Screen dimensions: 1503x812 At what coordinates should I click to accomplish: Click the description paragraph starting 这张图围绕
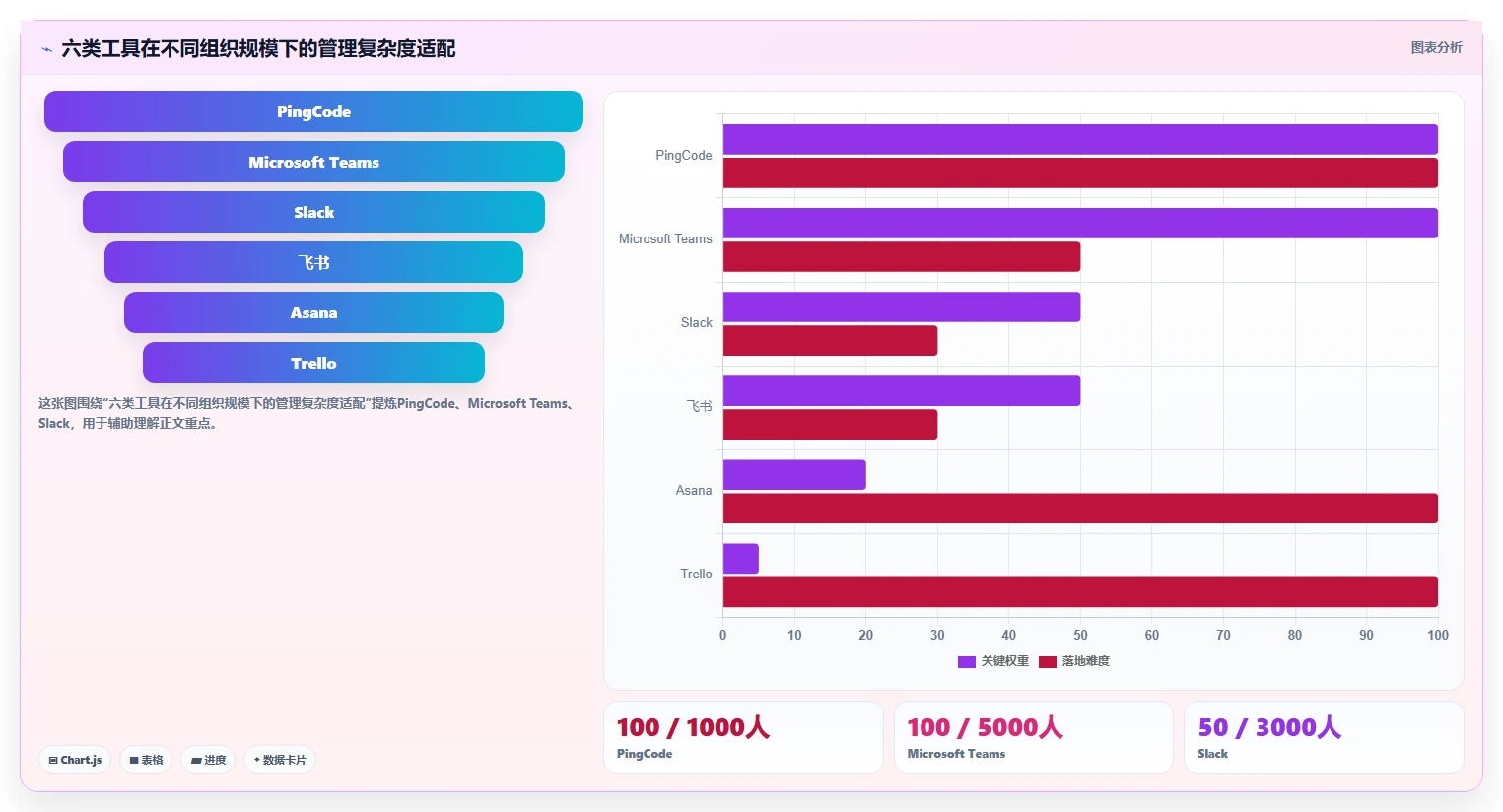tap(308, 413)
